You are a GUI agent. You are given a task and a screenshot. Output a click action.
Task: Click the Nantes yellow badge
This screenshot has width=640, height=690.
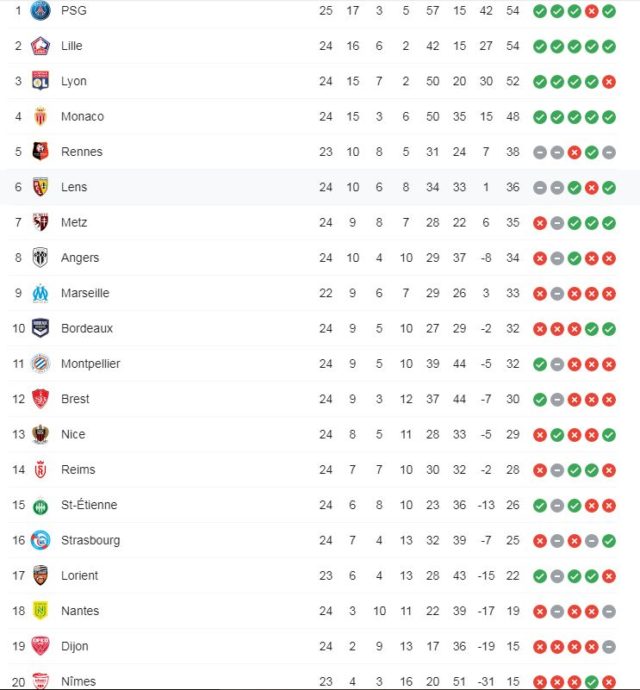click(x=40, y=611)
